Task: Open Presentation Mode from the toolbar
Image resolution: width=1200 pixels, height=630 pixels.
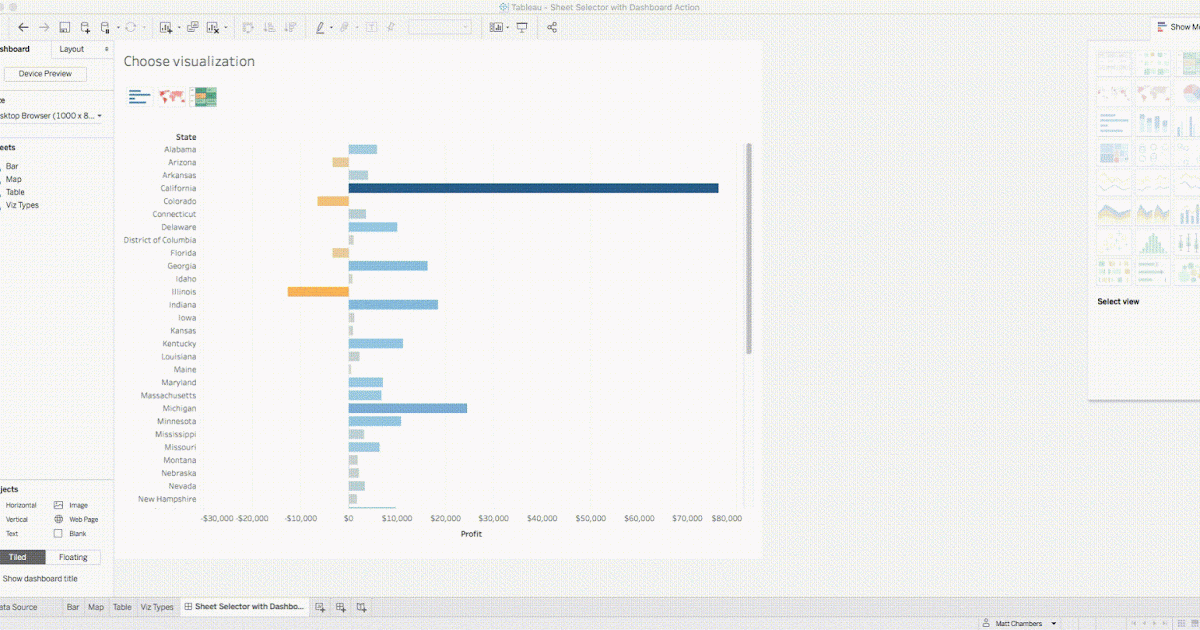Action: point(520,27)
